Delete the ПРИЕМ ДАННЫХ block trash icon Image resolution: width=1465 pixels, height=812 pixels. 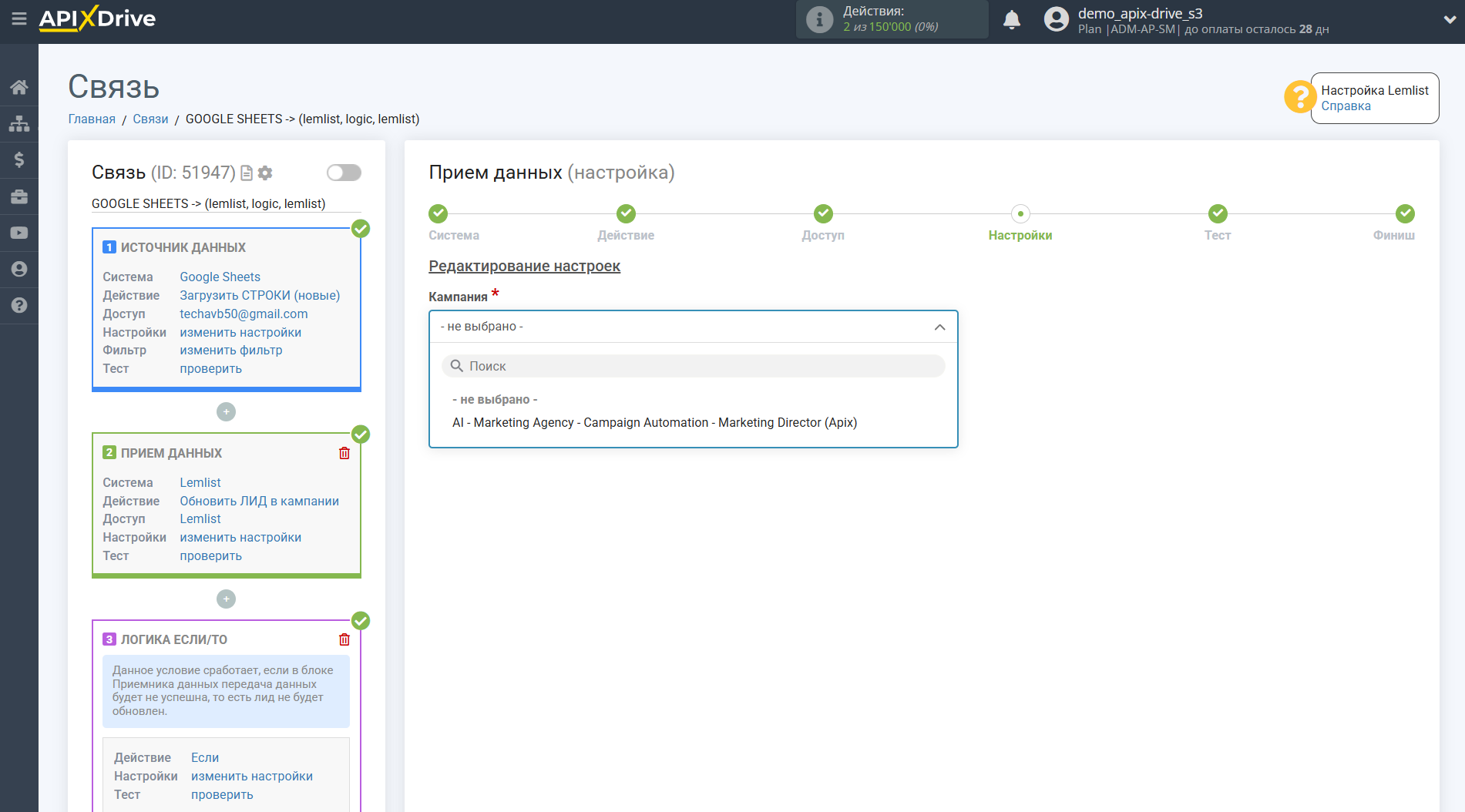(x=344, y=453)
